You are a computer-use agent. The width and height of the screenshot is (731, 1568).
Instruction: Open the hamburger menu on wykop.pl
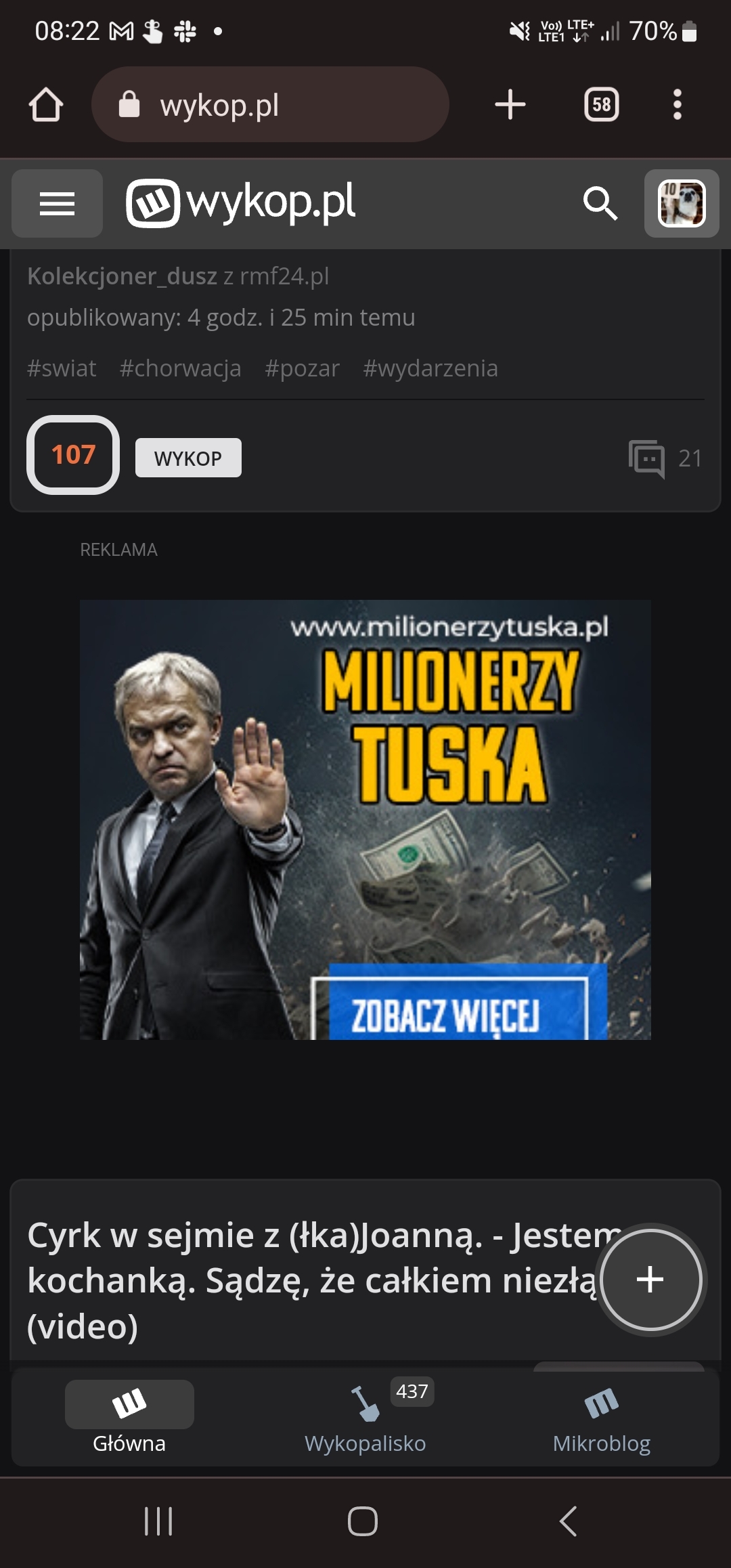[57, 203]
